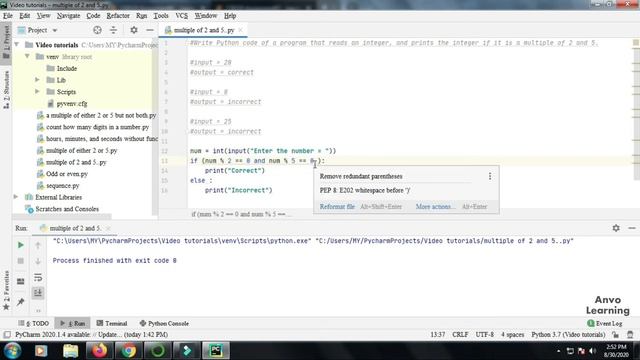
Task: Open the File menu
Action: coord(8,16)
